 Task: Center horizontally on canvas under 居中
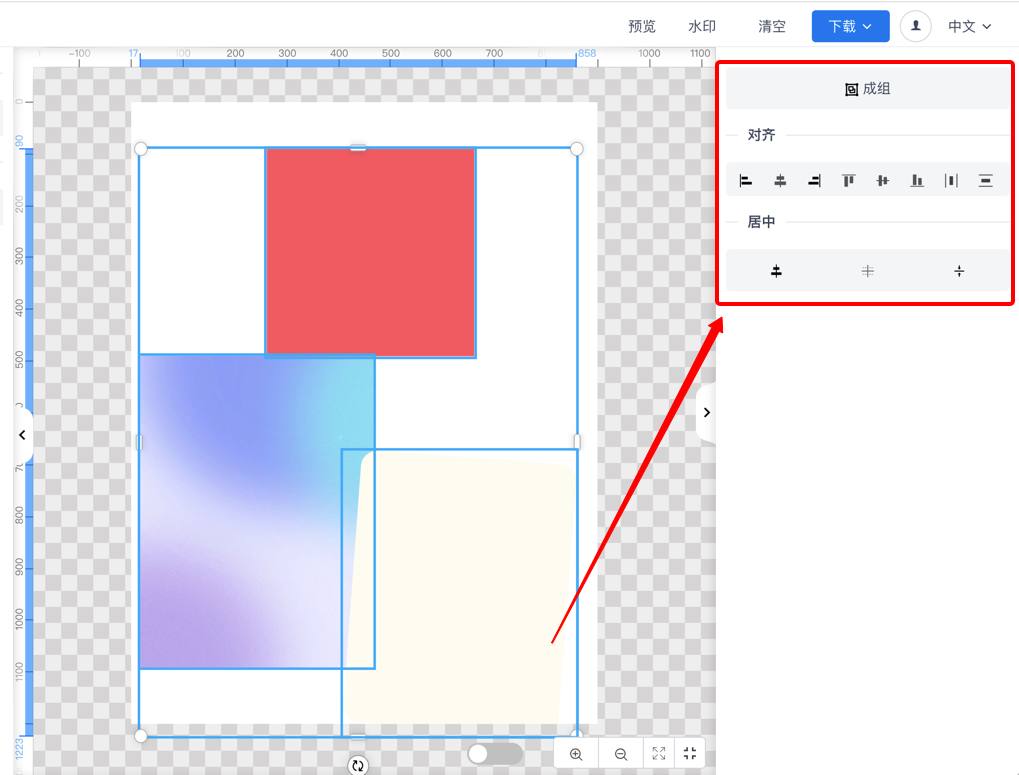[776, 271]
